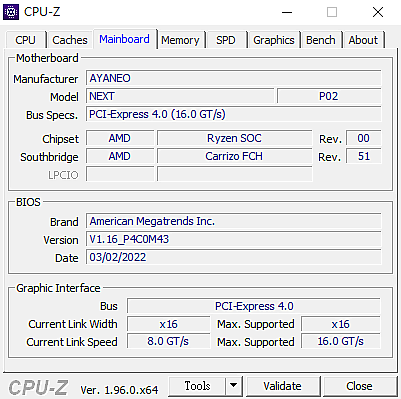Select the BIOS version V1.16_P4C0M43
The width and height of the screenshot is (401, 399).
tap(233, 239)
